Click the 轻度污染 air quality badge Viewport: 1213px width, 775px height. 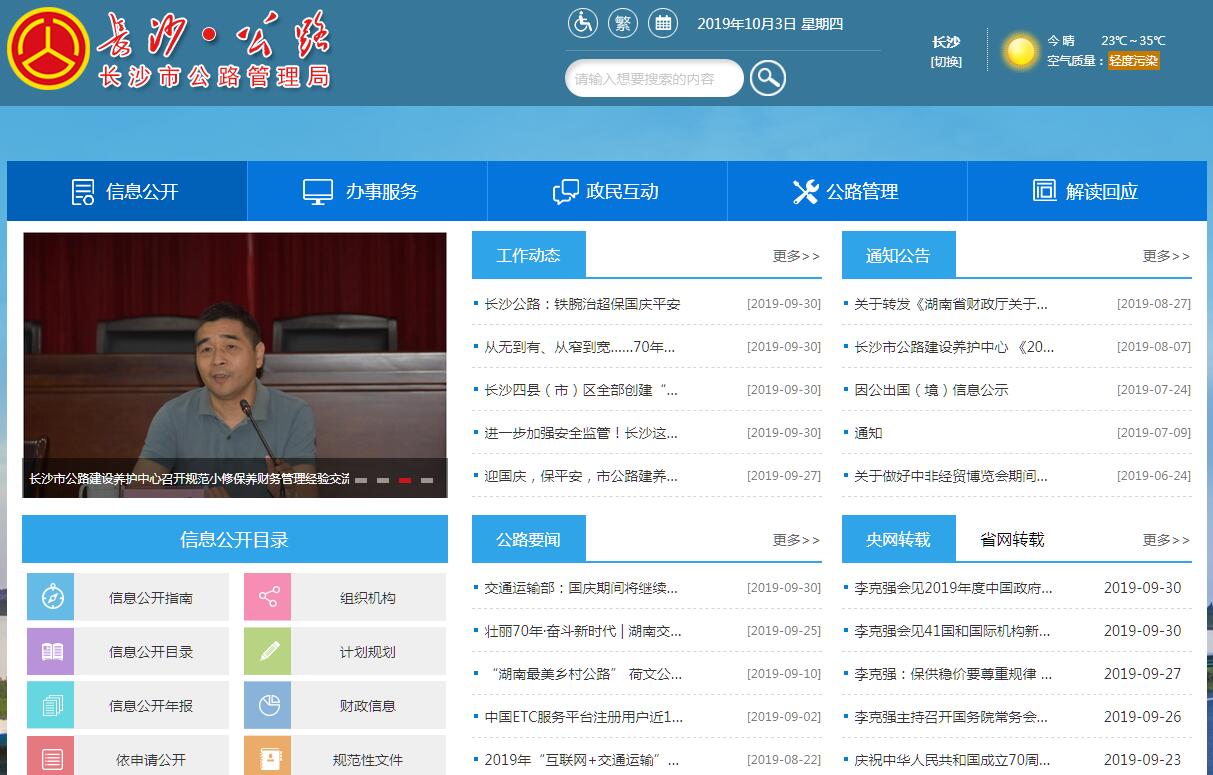(x=1133, y=61)
